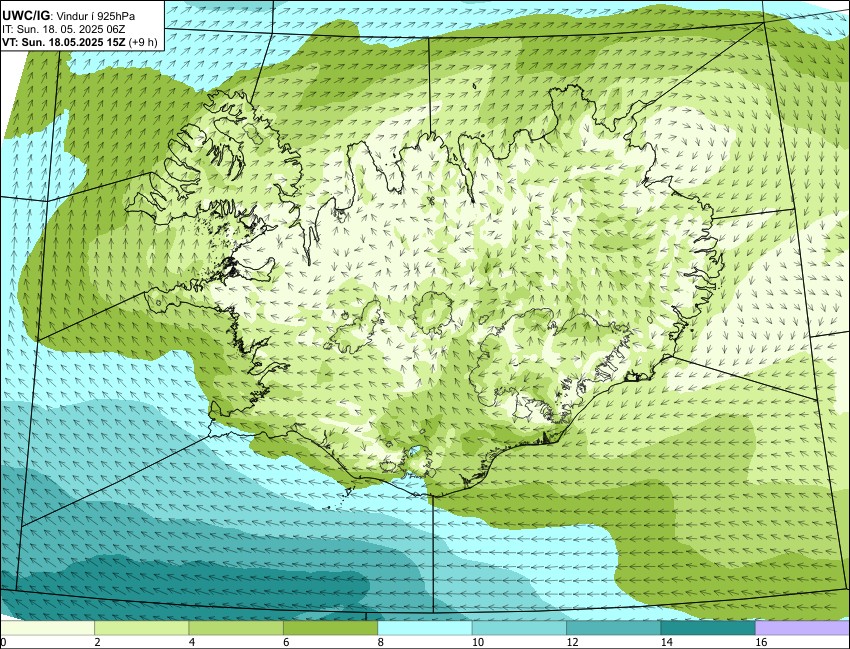Click the legend label '8'

[380, 642]
